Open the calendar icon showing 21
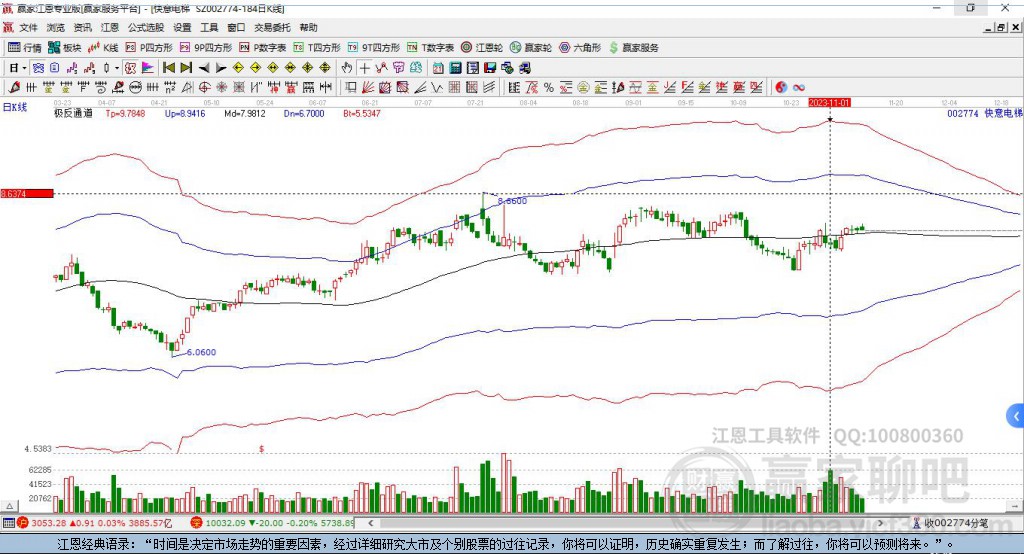 [438, 68]
